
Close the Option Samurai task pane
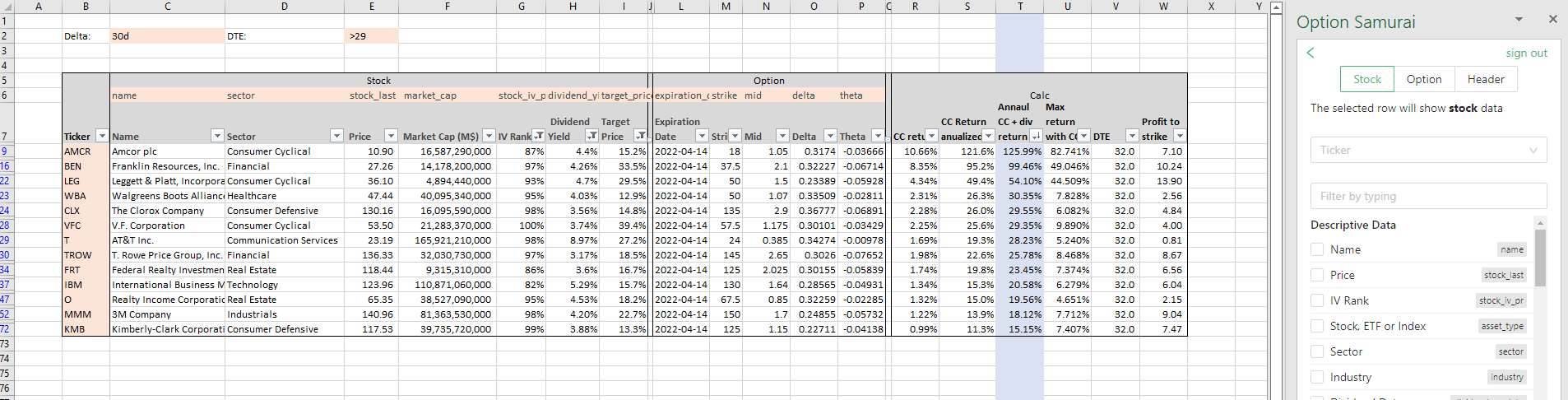tap(1552, 19)
